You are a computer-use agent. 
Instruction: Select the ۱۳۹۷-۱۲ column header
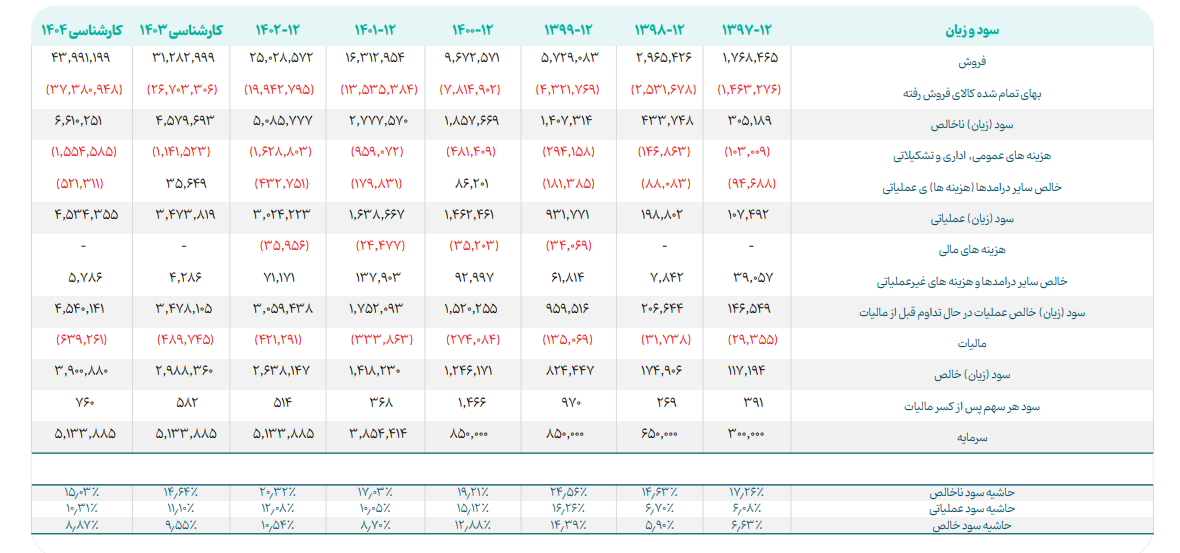click(x=749, y=30)
